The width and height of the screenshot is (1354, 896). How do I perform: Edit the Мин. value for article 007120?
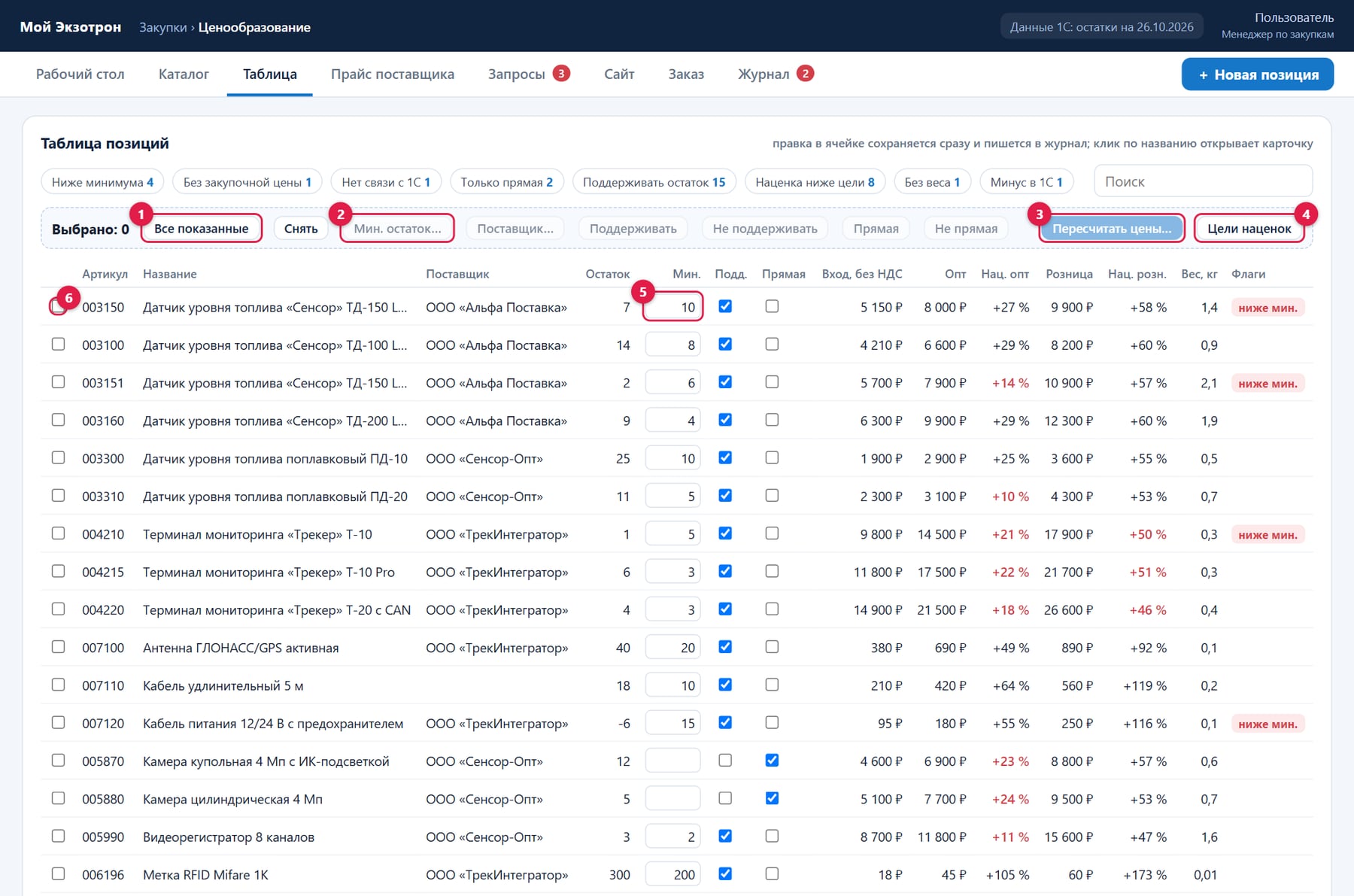click(x=672, y=723)
